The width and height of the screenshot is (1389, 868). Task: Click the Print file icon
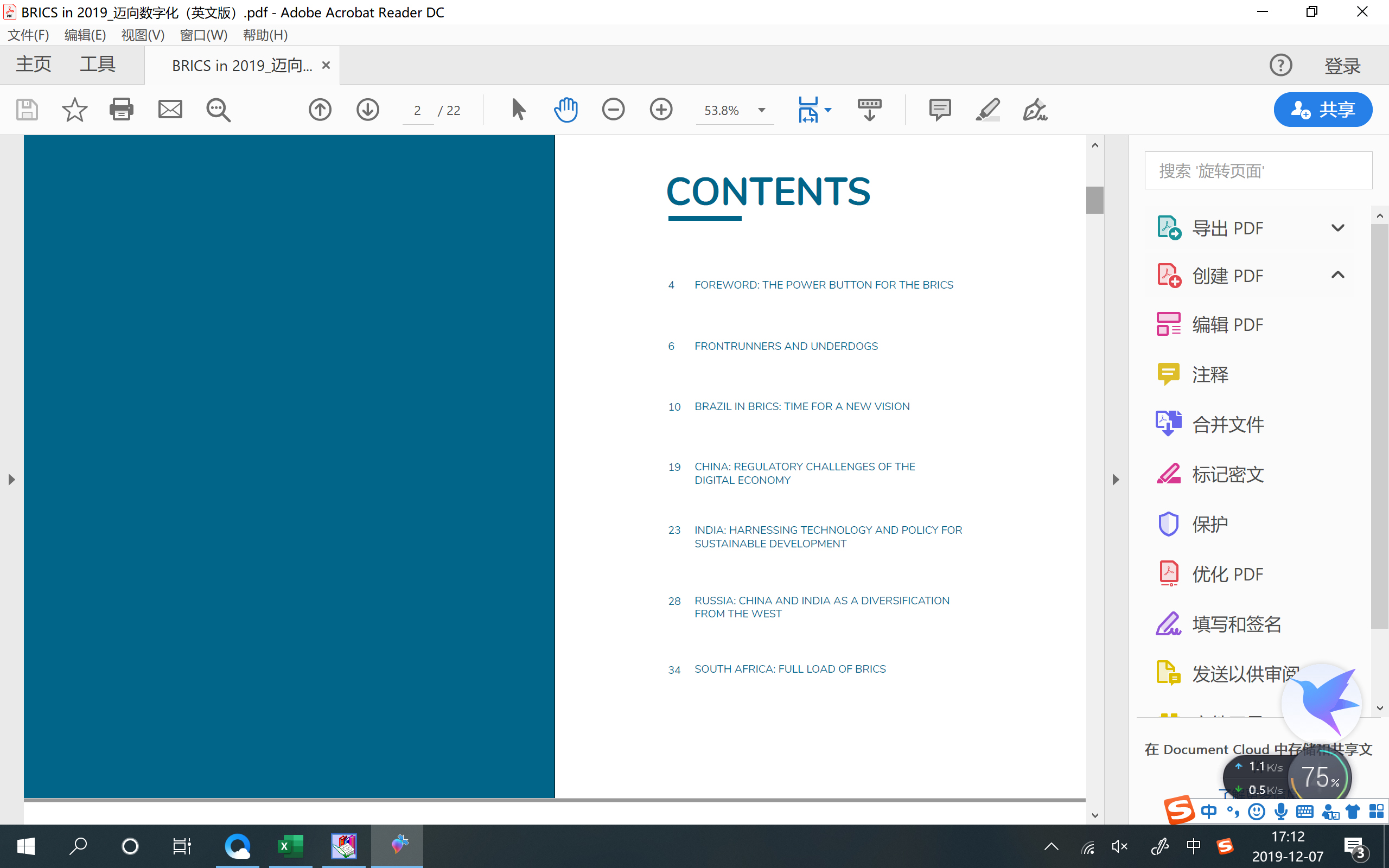pyautogui.click(x=121, y=109)
